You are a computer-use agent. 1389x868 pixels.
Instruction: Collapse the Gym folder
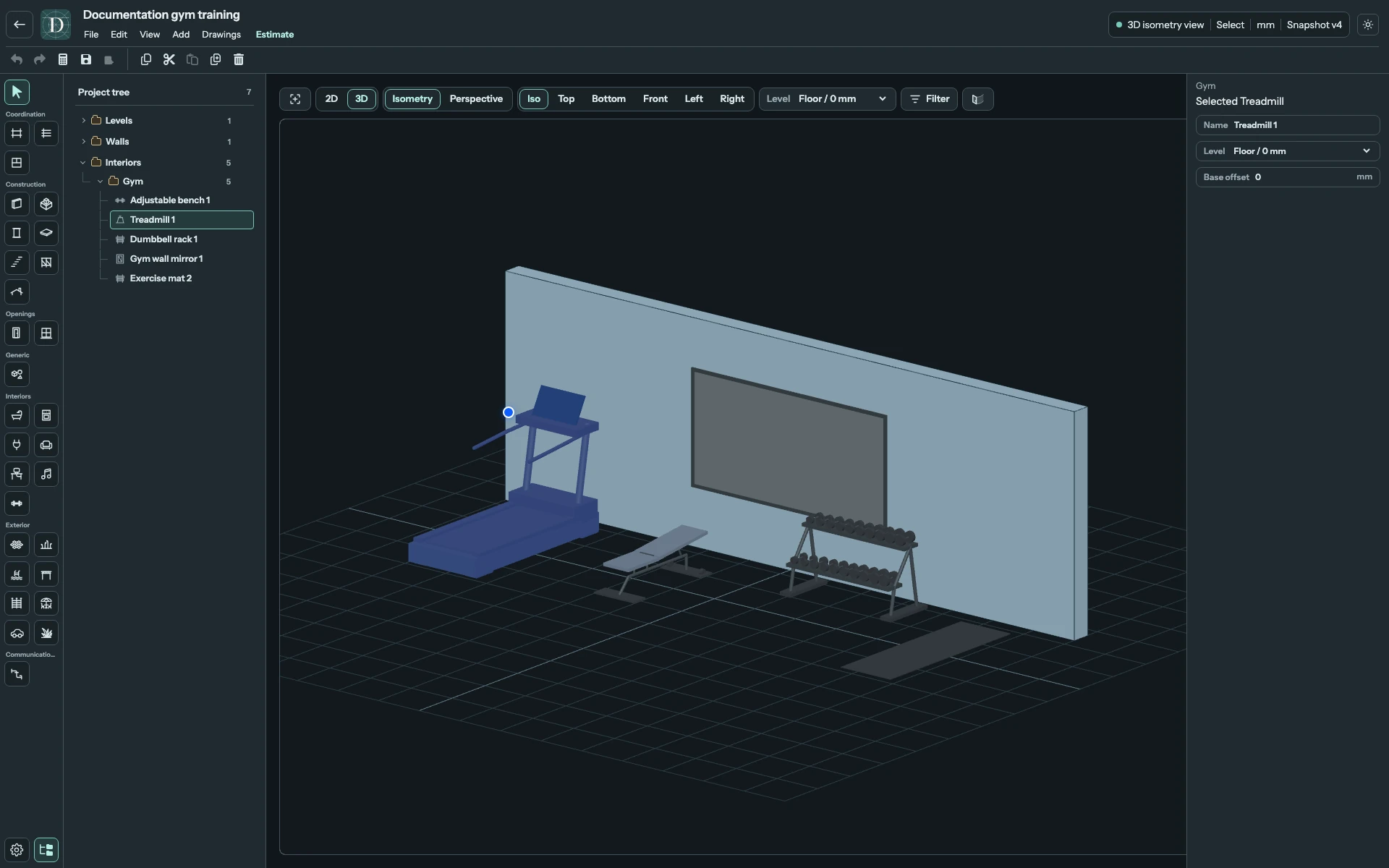point(101,182)
